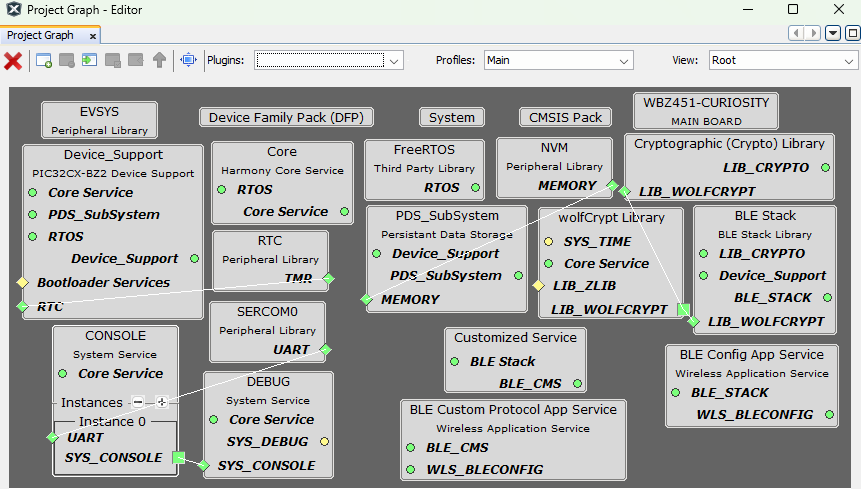Click the CONSOLE Instances plus button

coord(161,402)
